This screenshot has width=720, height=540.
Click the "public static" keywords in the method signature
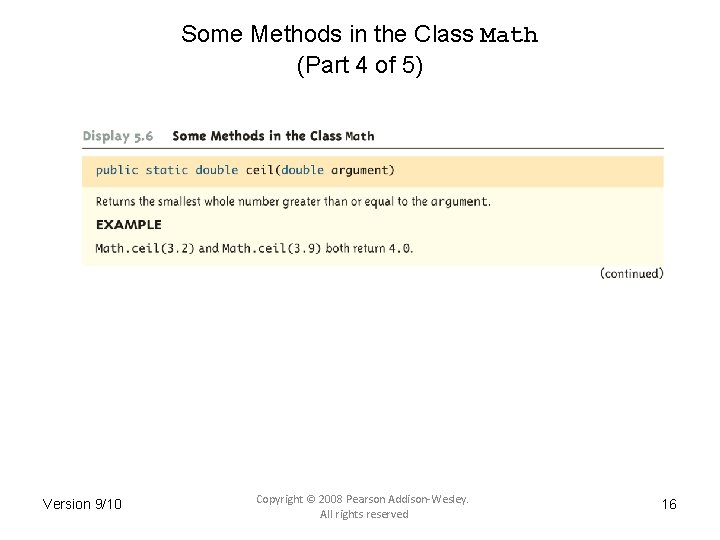point(142,170)
